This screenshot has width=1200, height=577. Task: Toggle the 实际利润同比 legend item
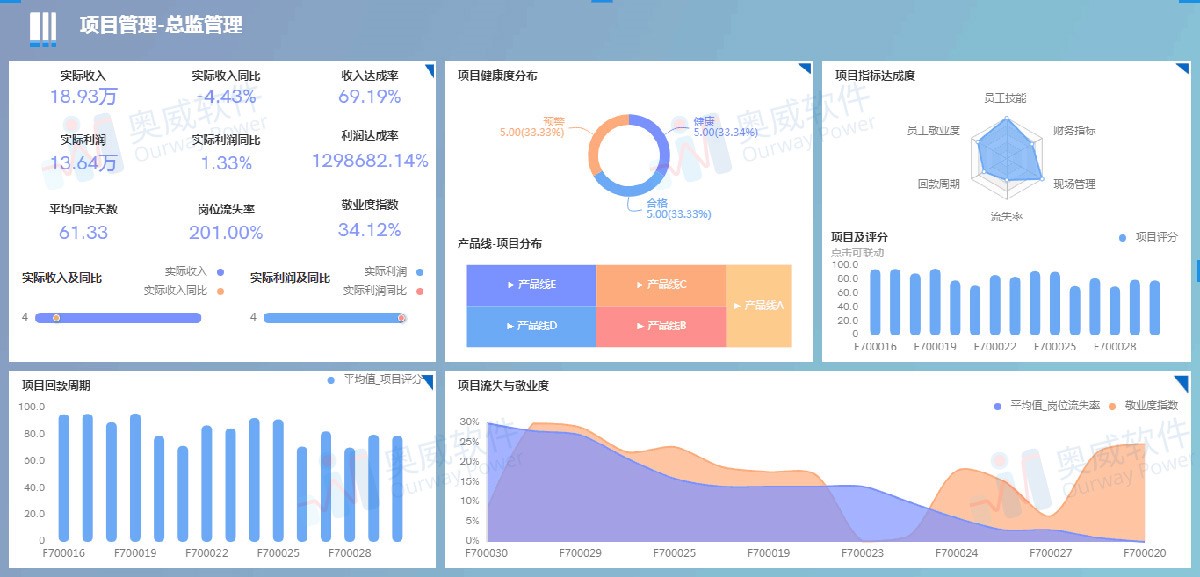377,290
